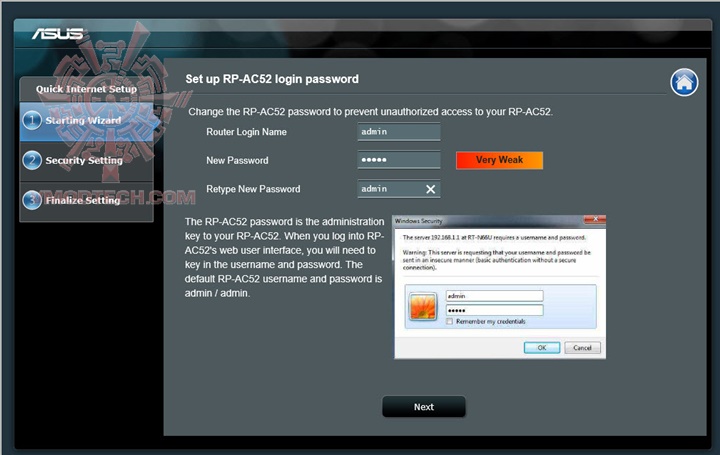720x455 pixels.
Task: Click OK in the Windows Security example image
Action: [542, 348]
